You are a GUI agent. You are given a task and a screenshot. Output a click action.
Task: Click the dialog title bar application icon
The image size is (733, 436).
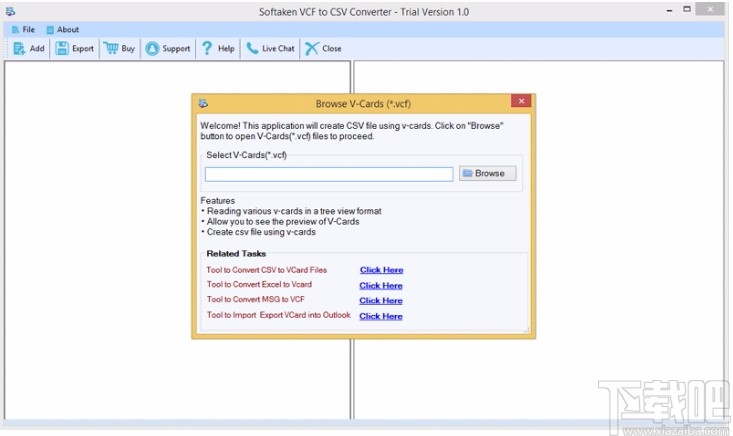coord(203,103)
